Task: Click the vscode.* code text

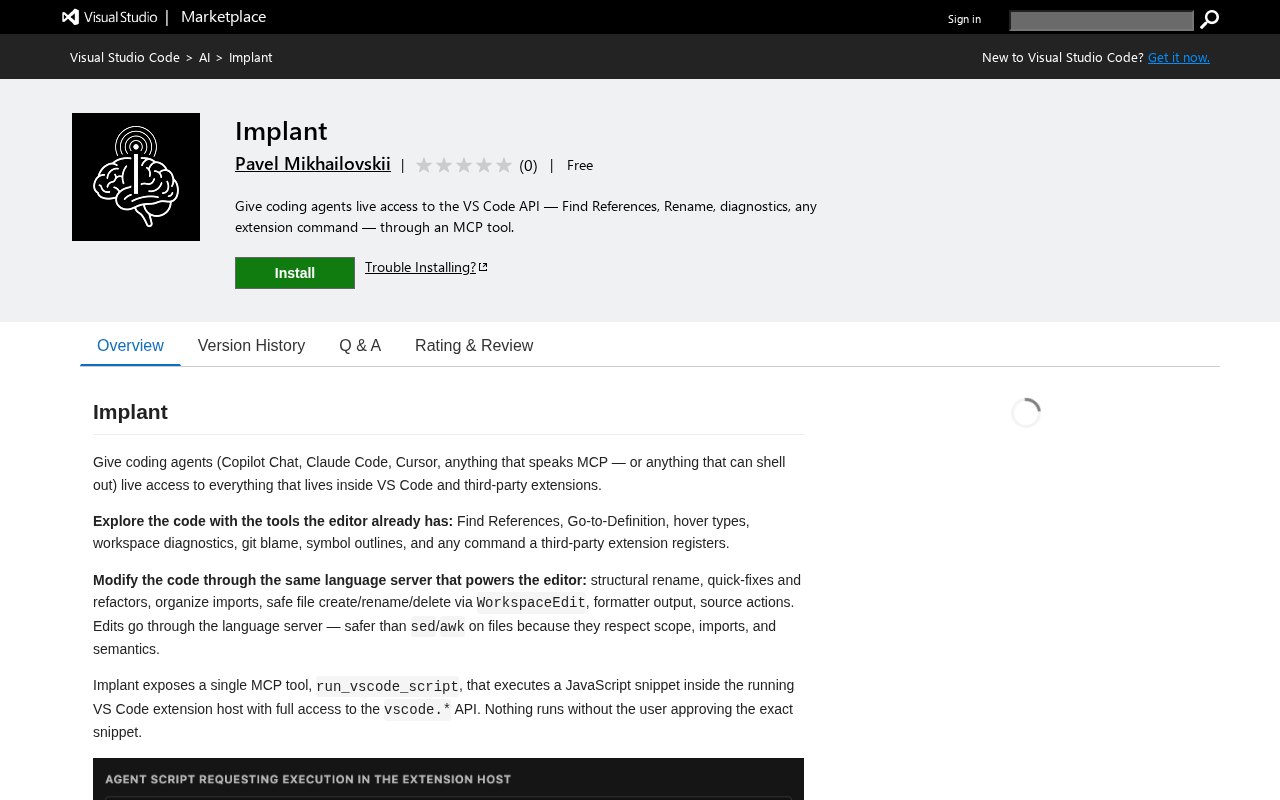Action: tap(417, 710)
